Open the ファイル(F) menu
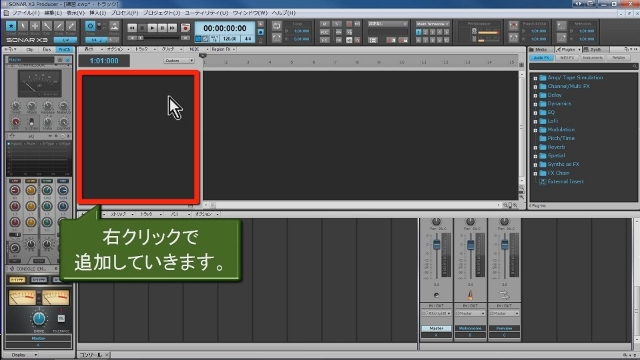The image size is (640, 360). pos(26,13)
